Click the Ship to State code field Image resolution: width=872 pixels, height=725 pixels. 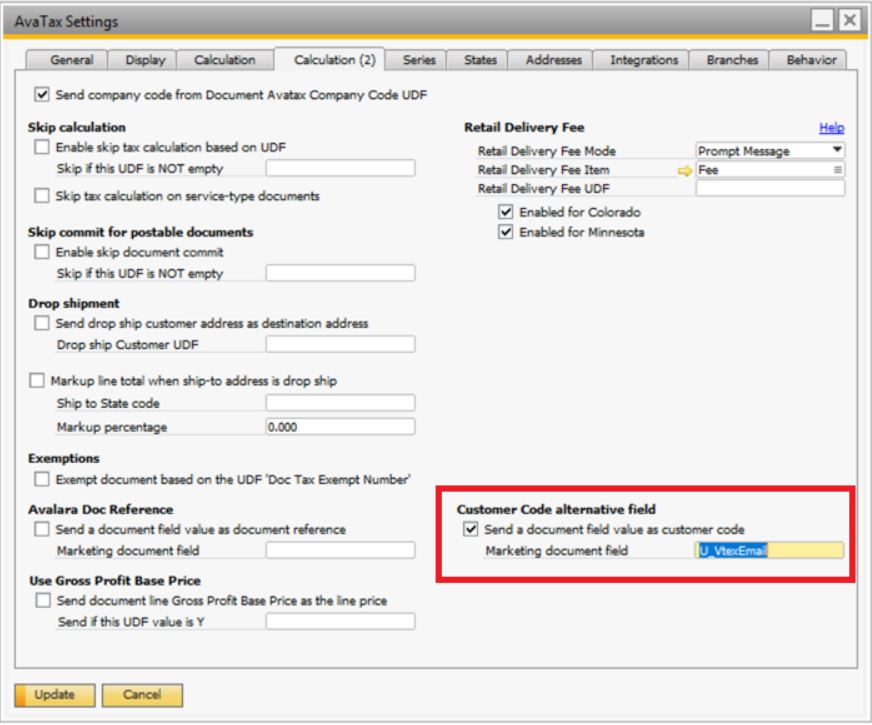click(340, 403)
